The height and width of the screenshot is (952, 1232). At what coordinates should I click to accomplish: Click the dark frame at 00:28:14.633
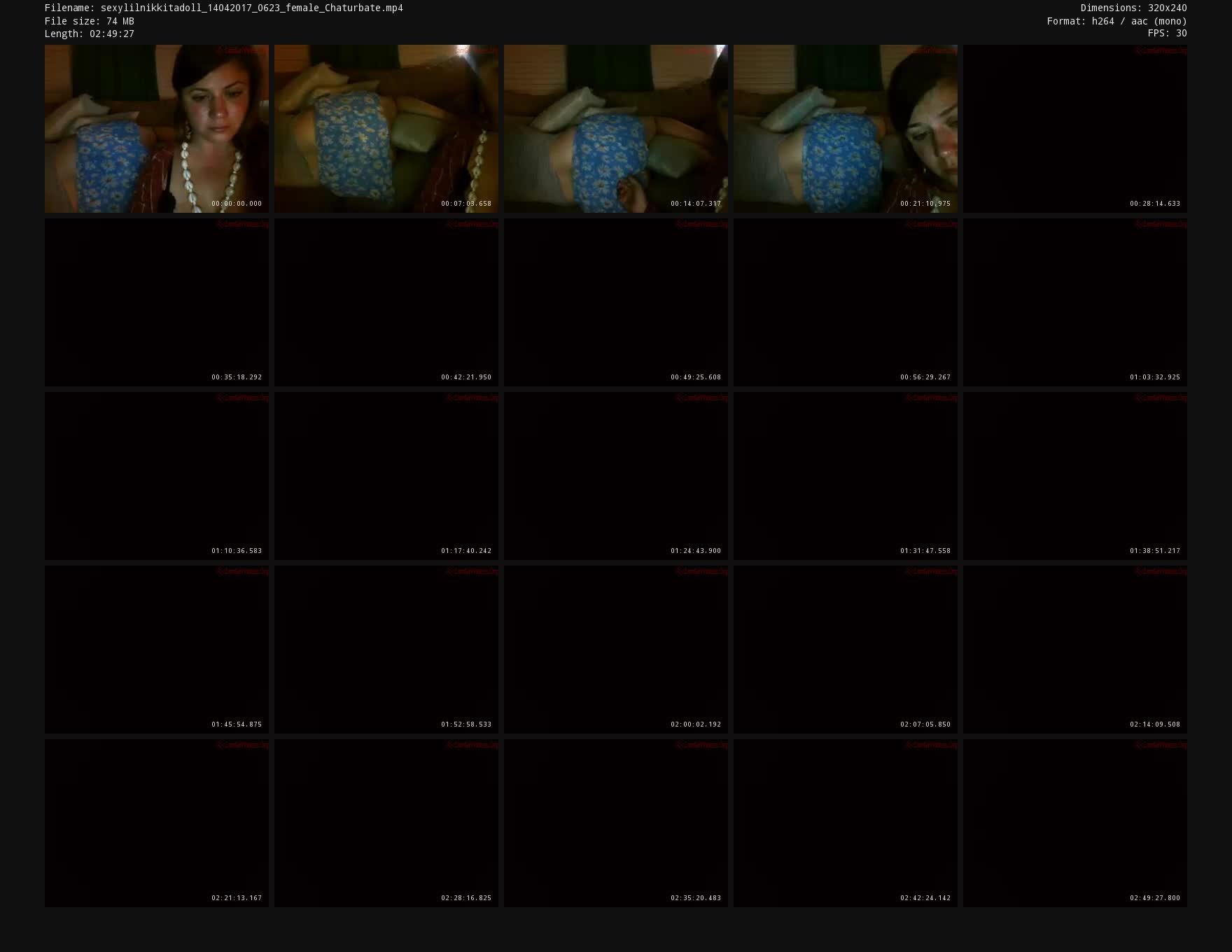coord(1074,129)
